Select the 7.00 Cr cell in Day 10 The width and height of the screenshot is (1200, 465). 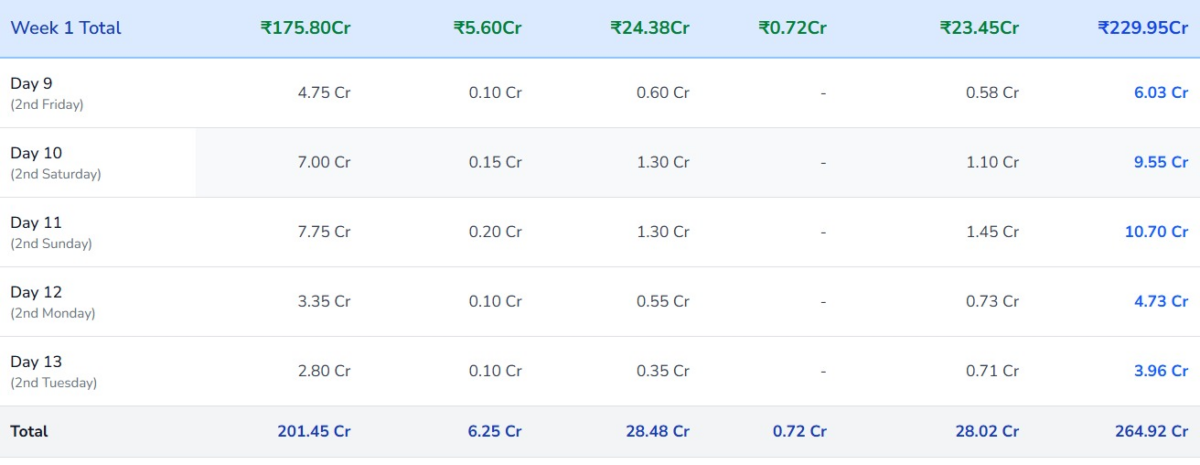pyautogui.click(x=324, y=162)
